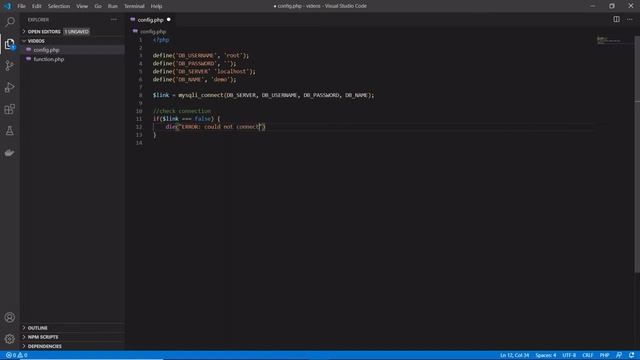Image resolution: width=640 pixels, height=360 pixels.
Task: Split the editor to the right
Action: pyautogui.click(x=616, y=19)
